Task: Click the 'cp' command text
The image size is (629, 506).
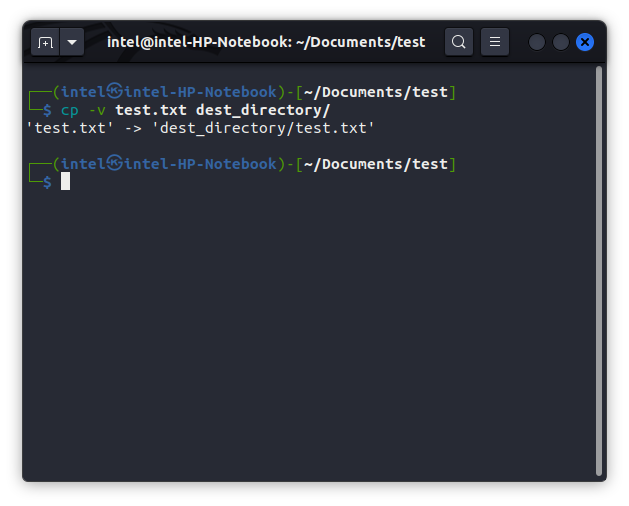Action: point(69,110)
